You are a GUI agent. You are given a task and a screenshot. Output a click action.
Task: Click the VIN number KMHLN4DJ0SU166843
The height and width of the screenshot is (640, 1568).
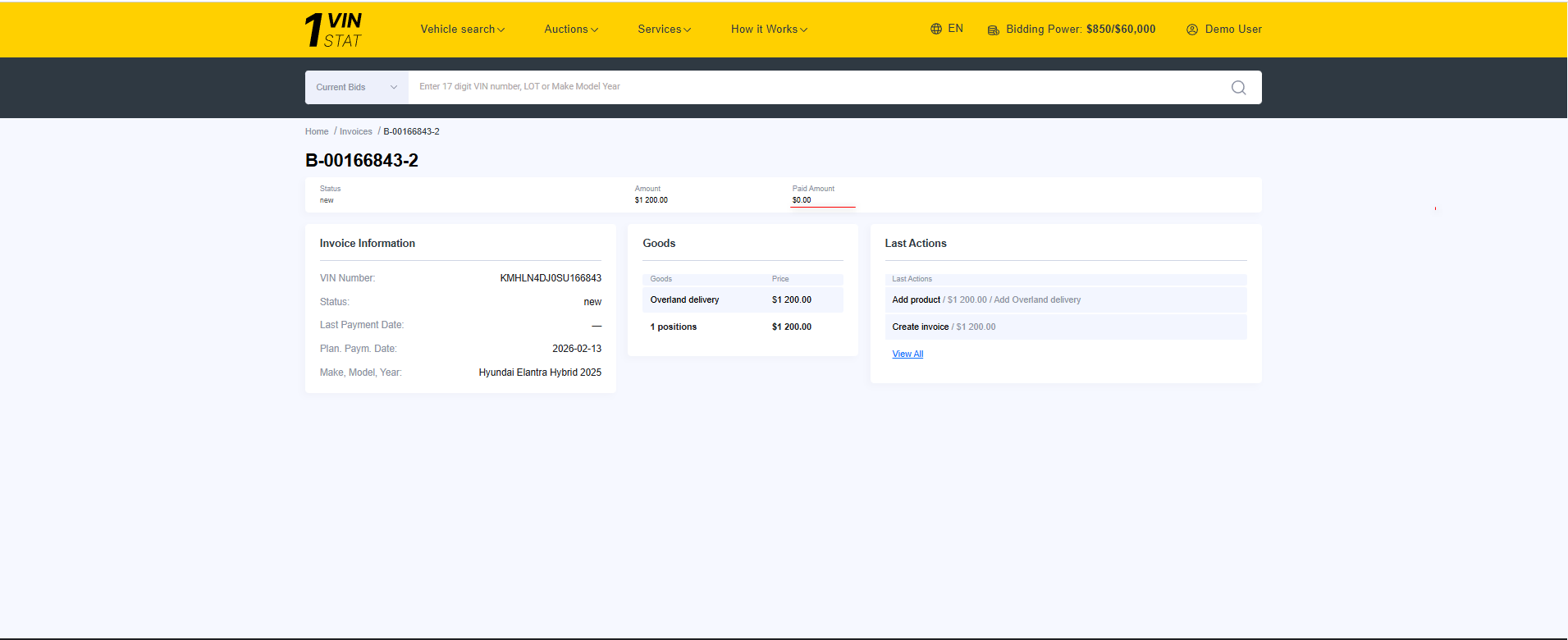click(x=551, y=278)
